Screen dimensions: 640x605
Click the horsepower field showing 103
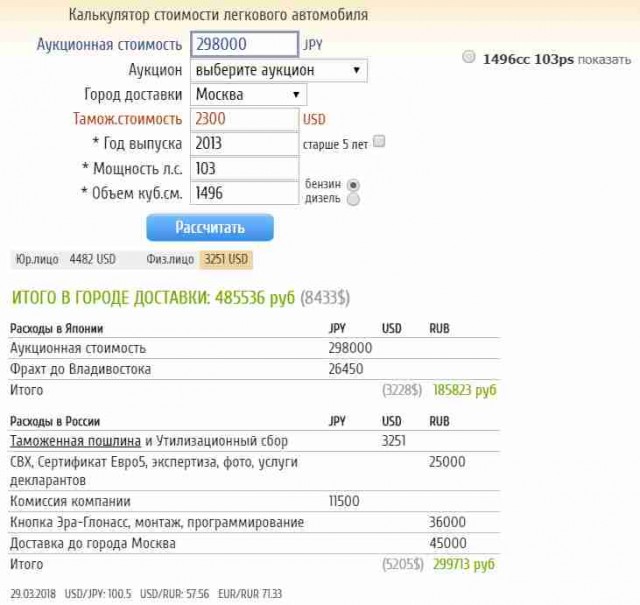point(244,168)
